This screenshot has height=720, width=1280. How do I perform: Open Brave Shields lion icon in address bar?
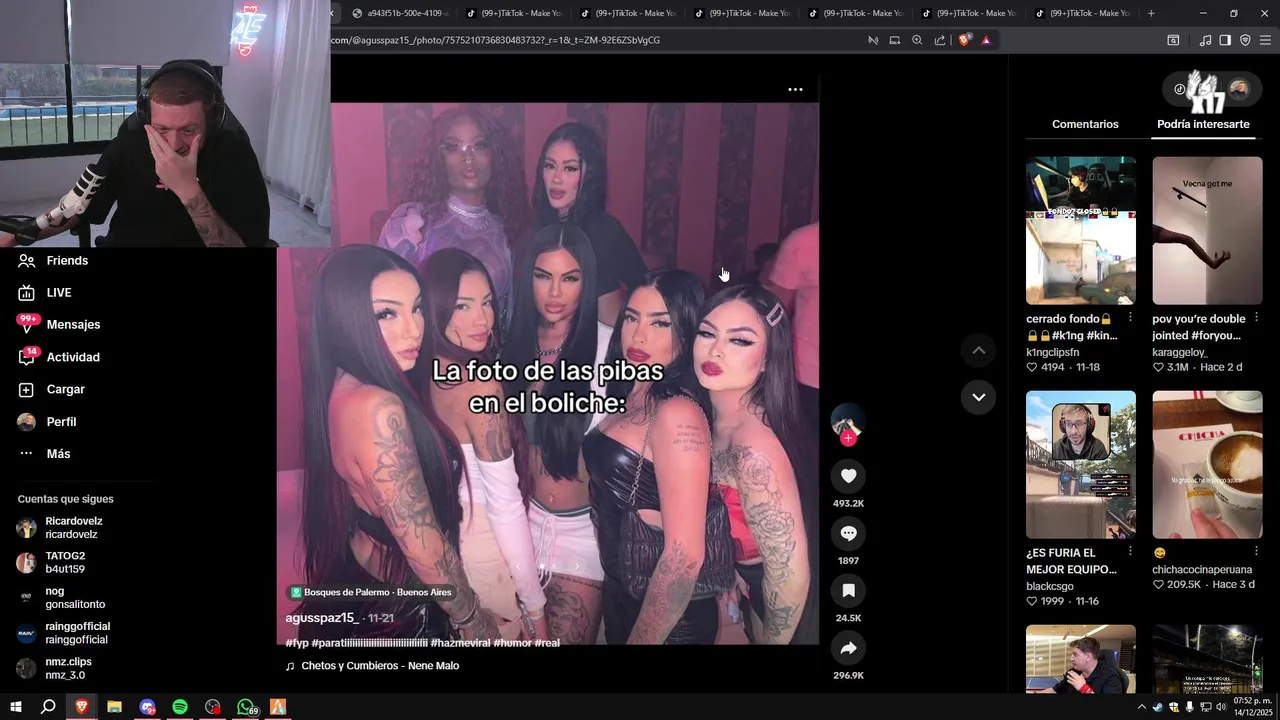click(964, 40)
